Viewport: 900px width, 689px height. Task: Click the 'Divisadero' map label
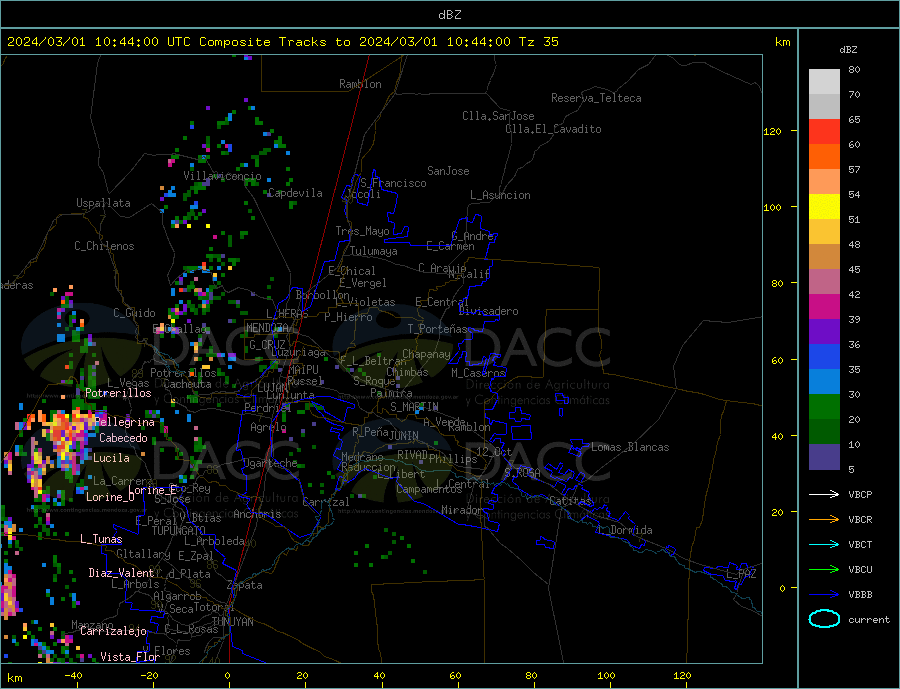click(488, 311)
